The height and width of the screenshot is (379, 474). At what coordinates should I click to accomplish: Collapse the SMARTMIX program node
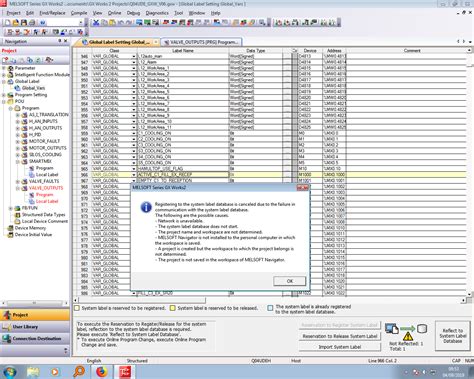tap(18, 161)
